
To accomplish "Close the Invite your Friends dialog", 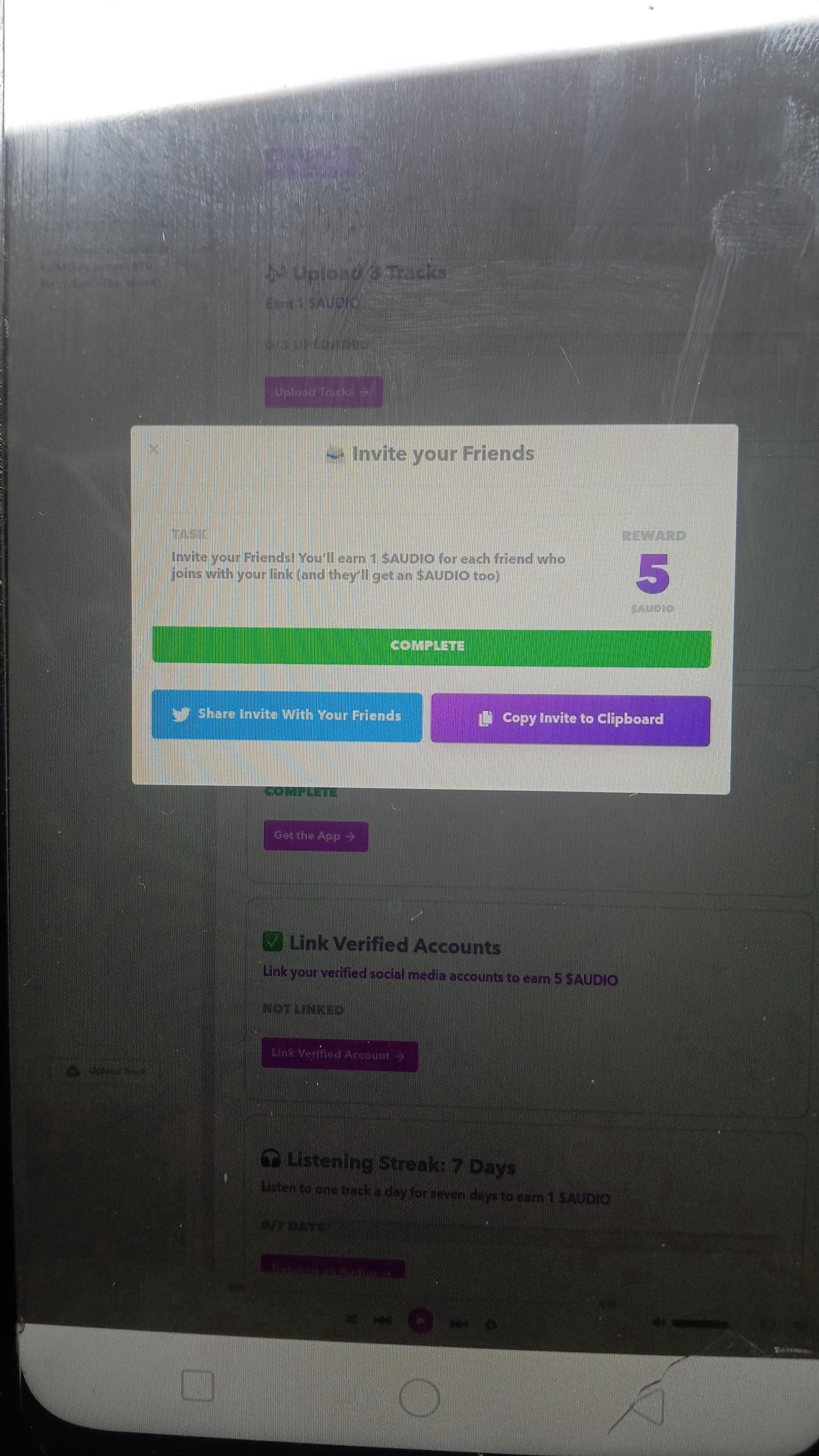I will point(153,449).
